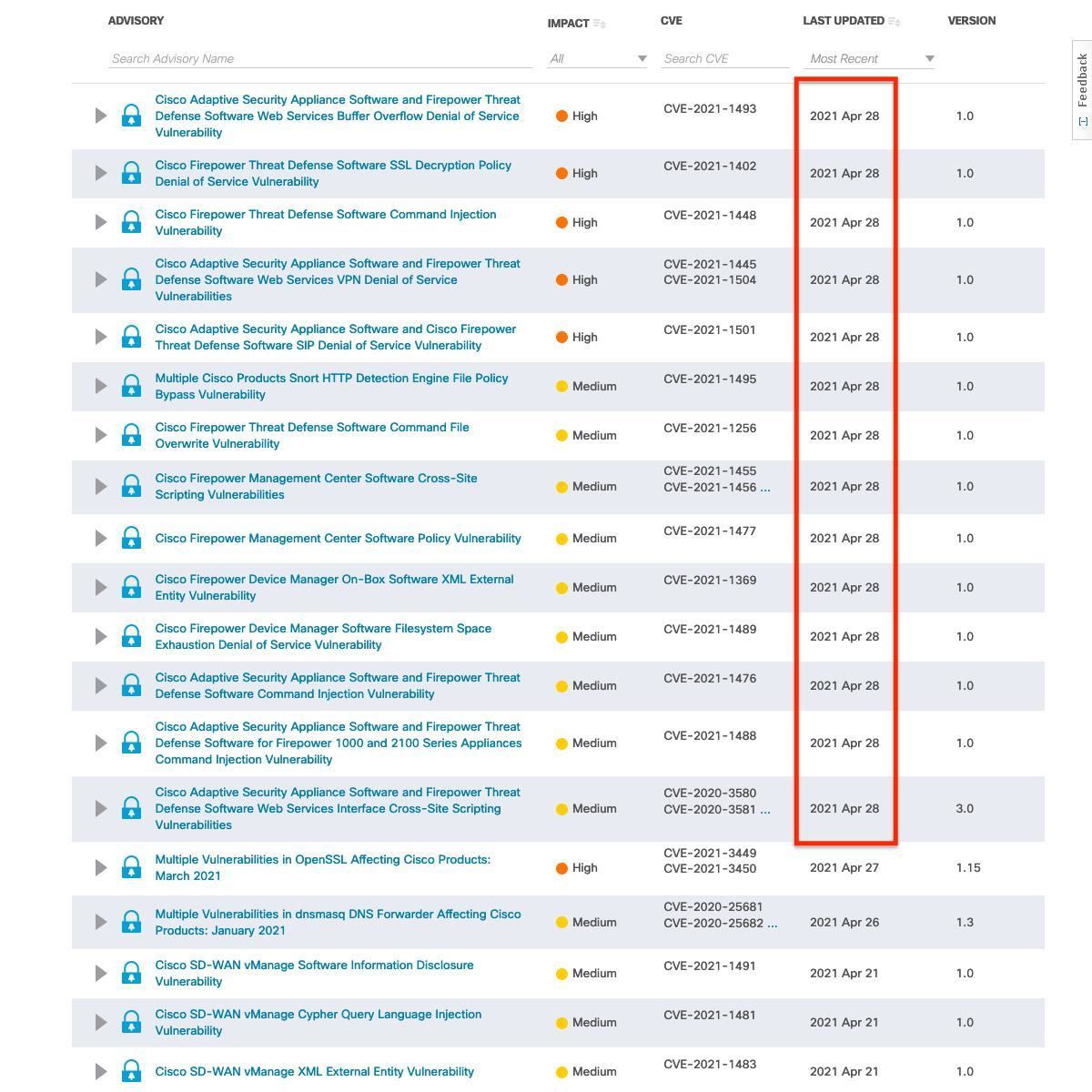Viewport: 1092px width, 1092px height.
Task: Select CVE-2021-1402 text
Action: (x=710, y=166)
